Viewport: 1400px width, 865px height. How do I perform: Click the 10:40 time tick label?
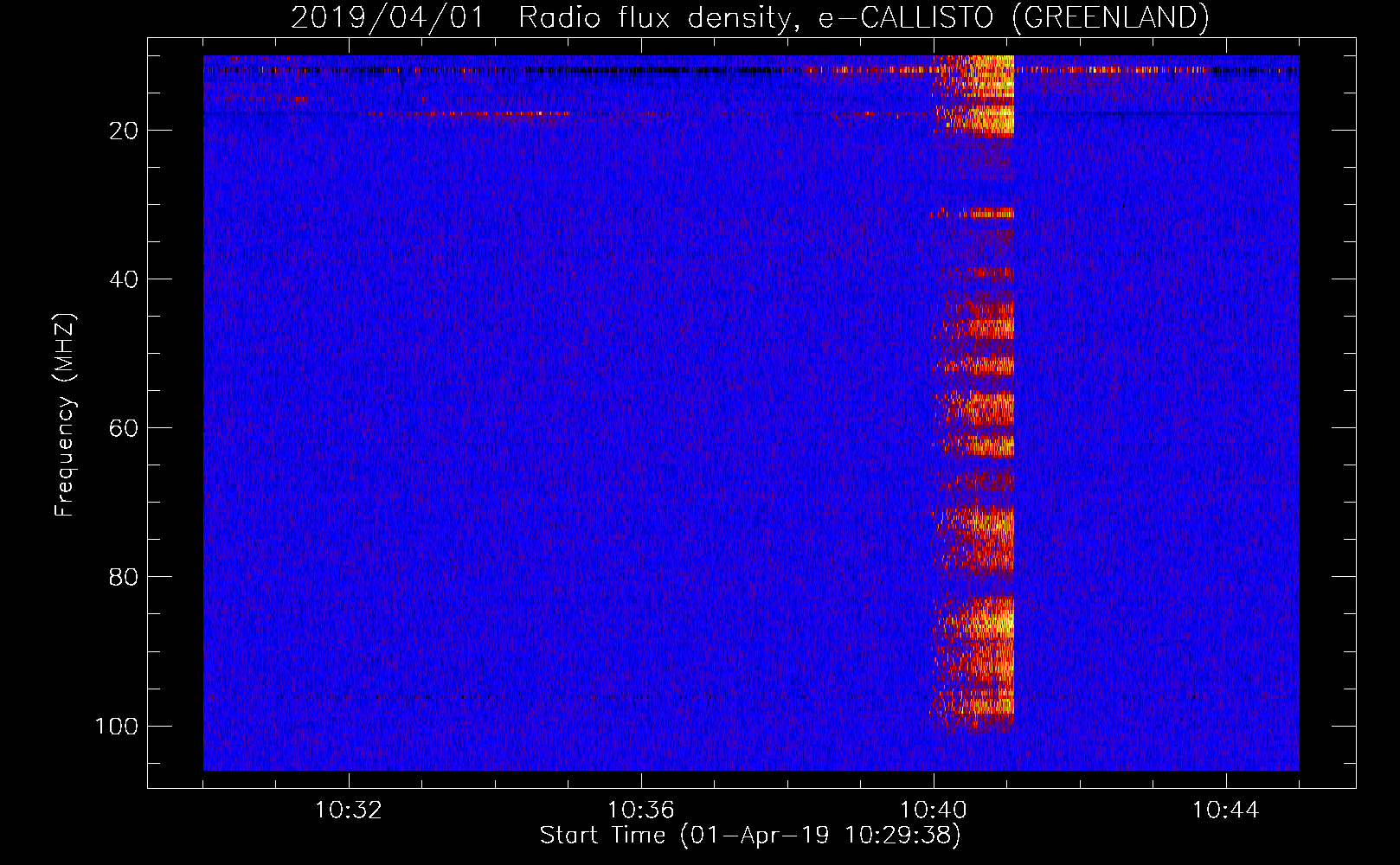coord(934,811)
